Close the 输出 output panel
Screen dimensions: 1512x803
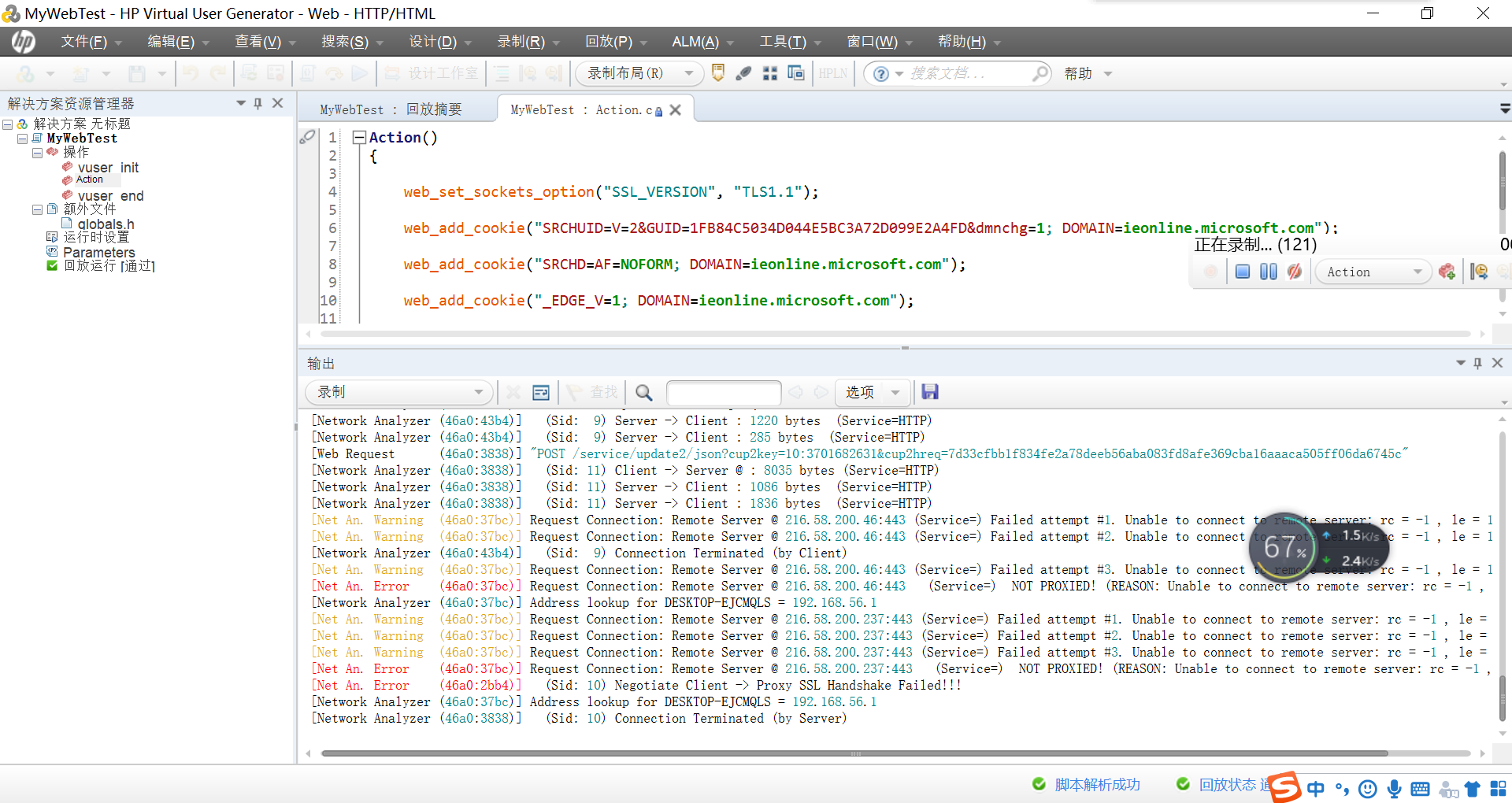click(x=1497, y=363)
